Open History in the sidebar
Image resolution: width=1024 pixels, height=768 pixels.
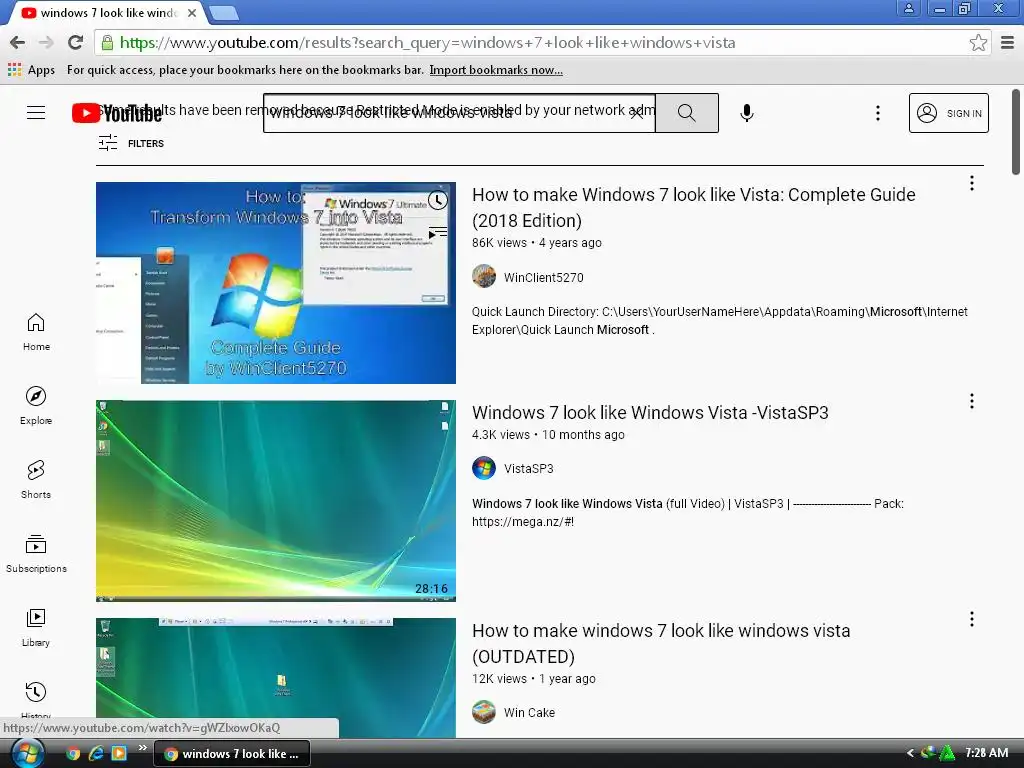point(36,699)
